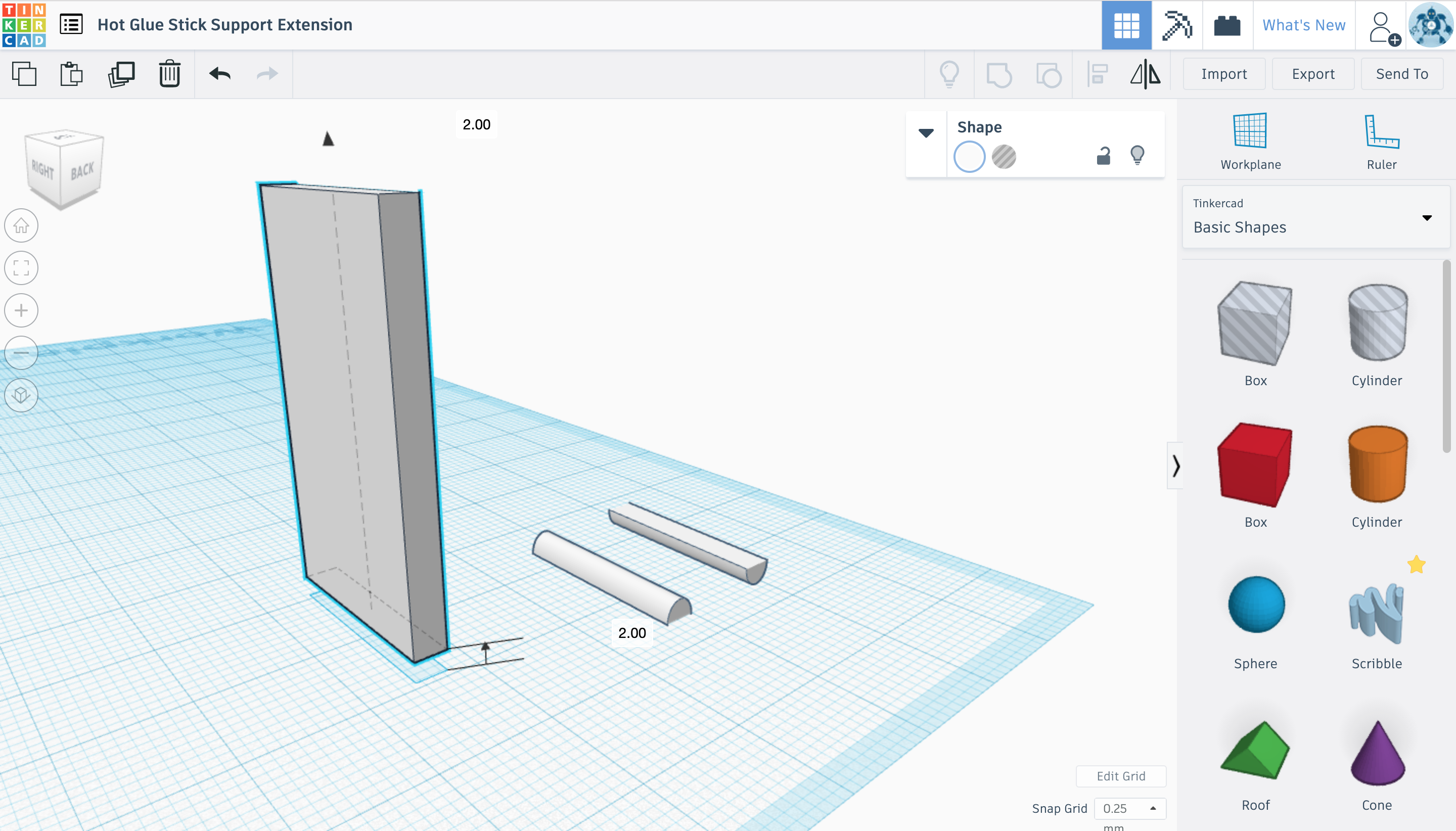Click the Export button
Image resolution: width=1456 pixels, height=831 pixels.
[x=1313, y=74]
